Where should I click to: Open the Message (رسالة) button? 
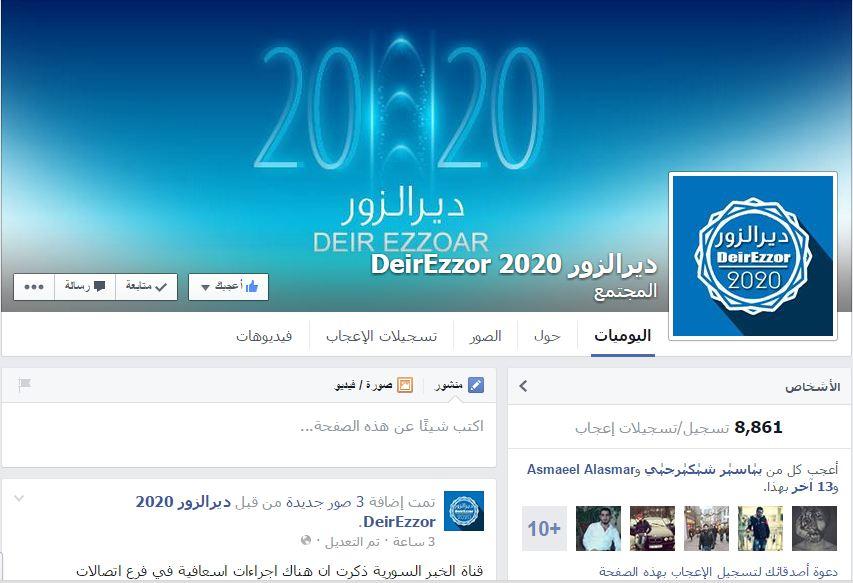click(x=85, y=287)
